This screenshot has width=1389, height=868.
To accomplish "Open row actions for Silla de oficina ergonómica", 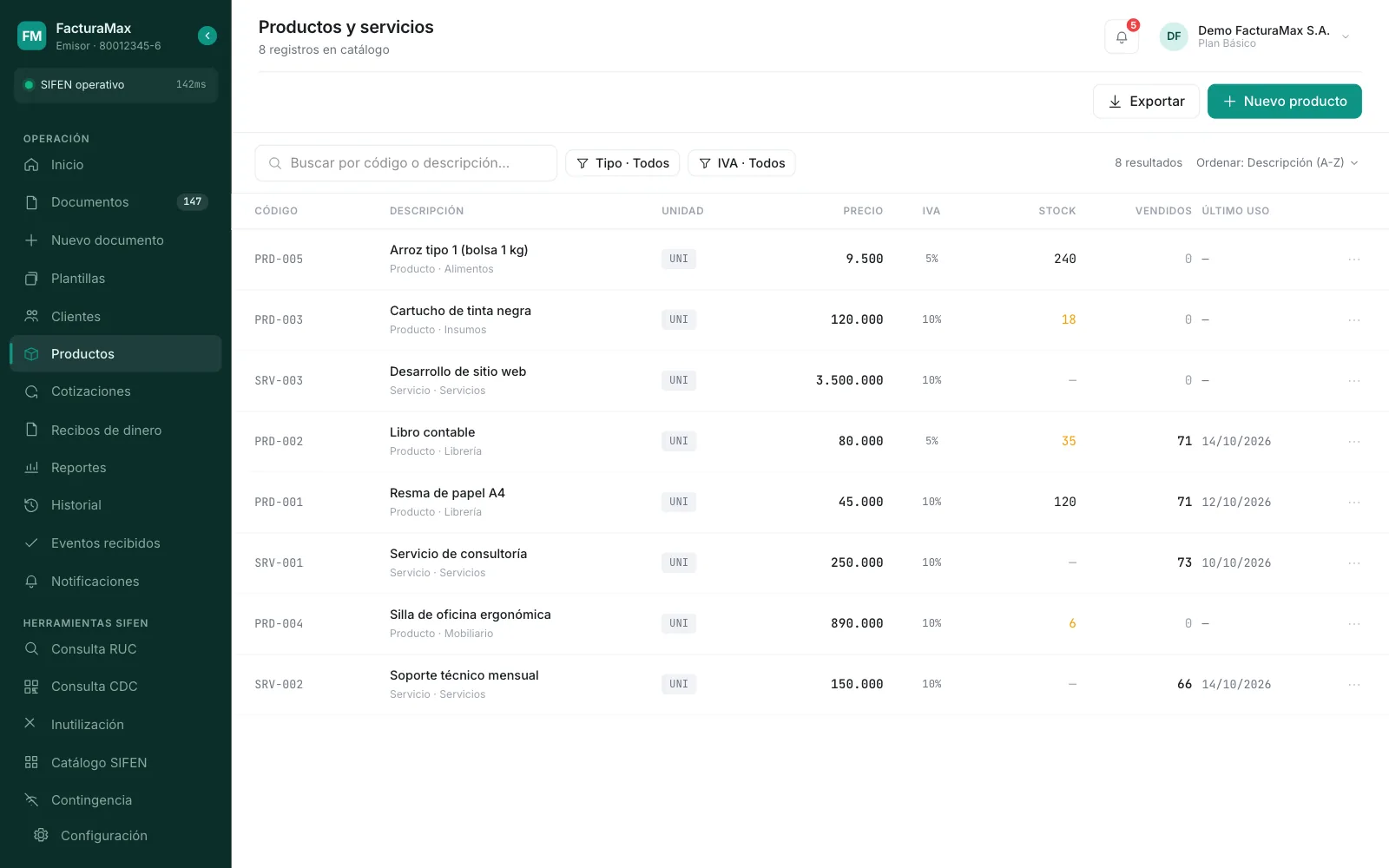I will (x=1353, y=624).
